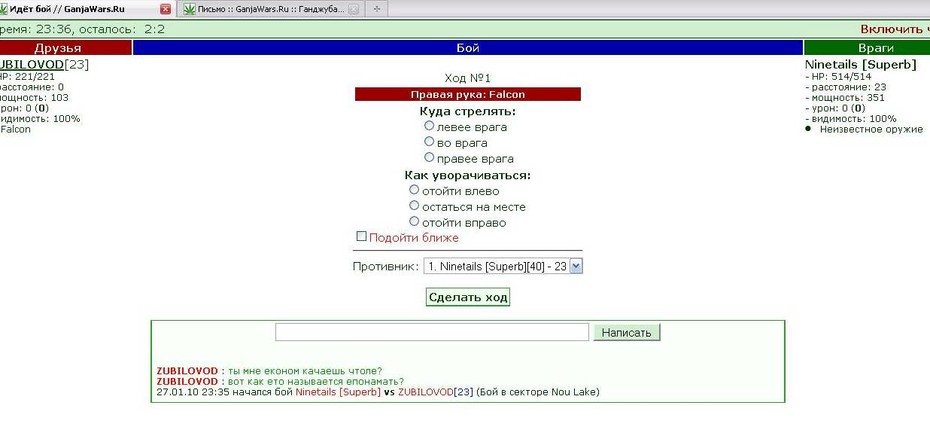Viewport: 930px width, 445px height.
Task: Click the 'Враги' green panel header
Action: (x=867, y=48)
